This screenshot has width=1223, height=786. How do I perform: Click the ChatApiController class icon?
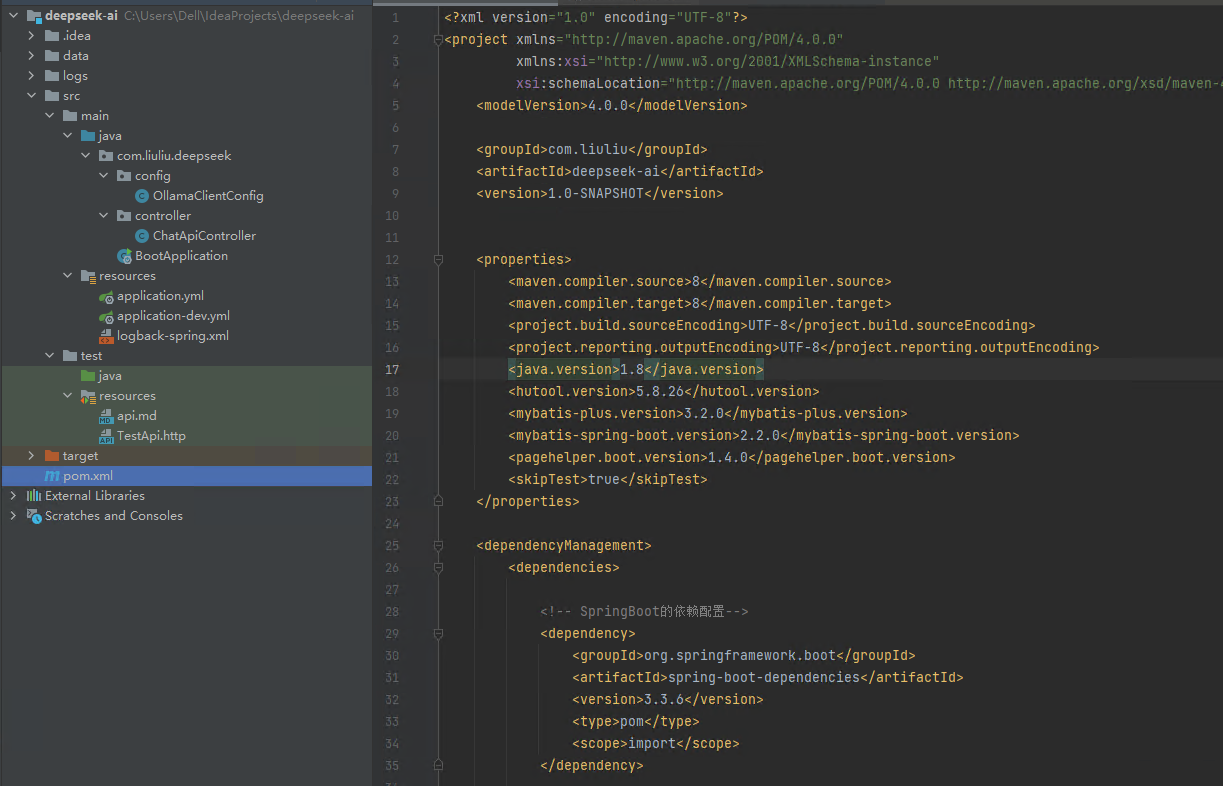pos(142,236)
